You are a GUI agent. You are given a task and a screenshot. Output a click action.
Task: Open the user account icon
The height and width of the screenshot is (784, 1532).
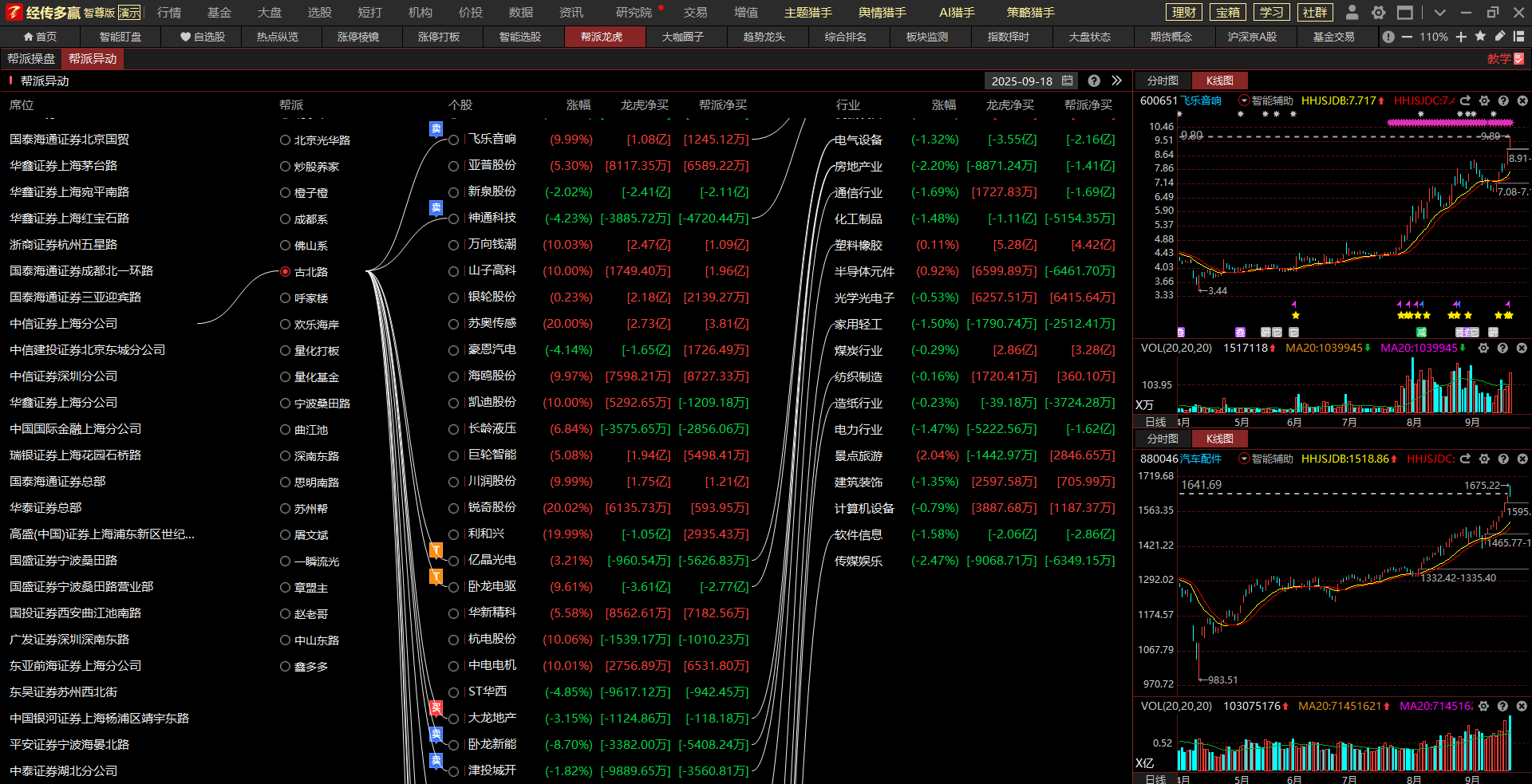[1352, 12]
